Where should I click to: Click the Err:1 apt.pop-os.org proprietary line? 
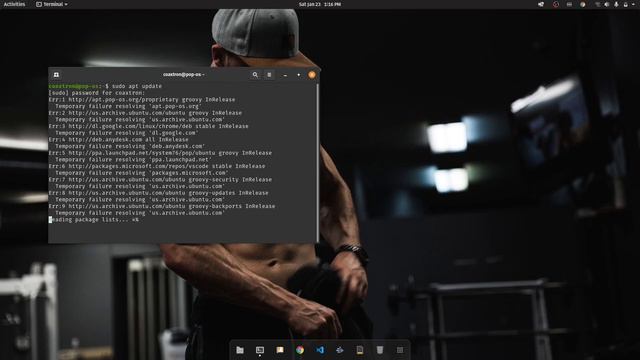click(142, 100)
